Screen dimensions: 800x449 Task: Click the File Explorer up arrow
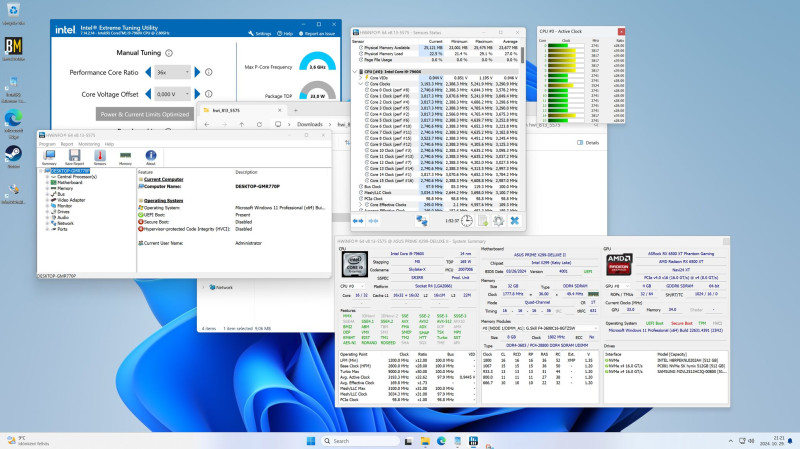click(242, 124)
